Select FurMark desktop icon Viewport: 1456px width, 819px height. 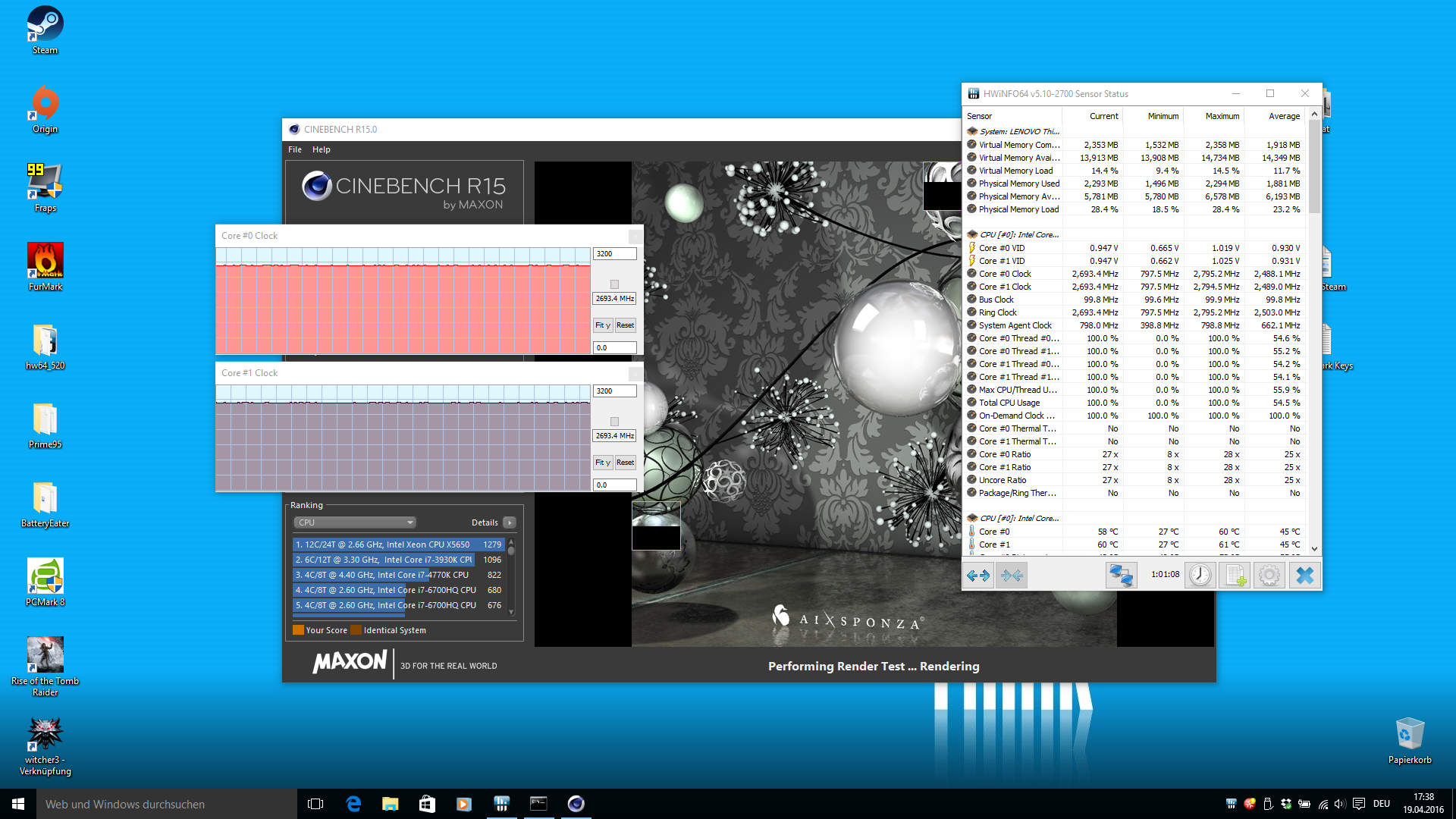tap(45, 267)
